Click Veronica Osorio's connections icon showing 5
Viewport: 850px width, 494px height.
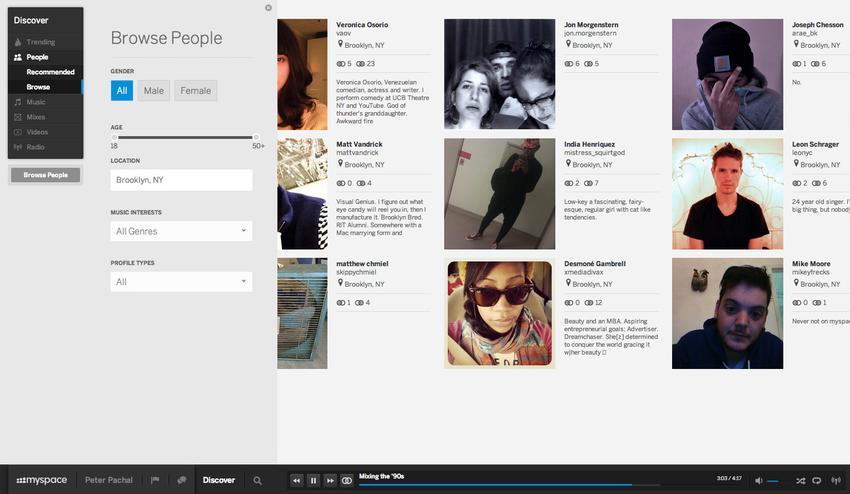click(x=340, y=63)
